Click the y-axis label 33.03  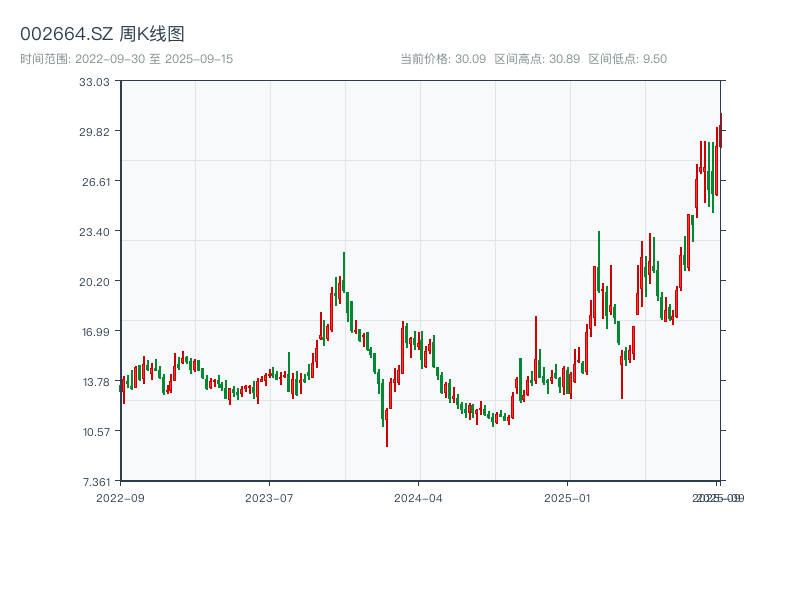[94, 82]
